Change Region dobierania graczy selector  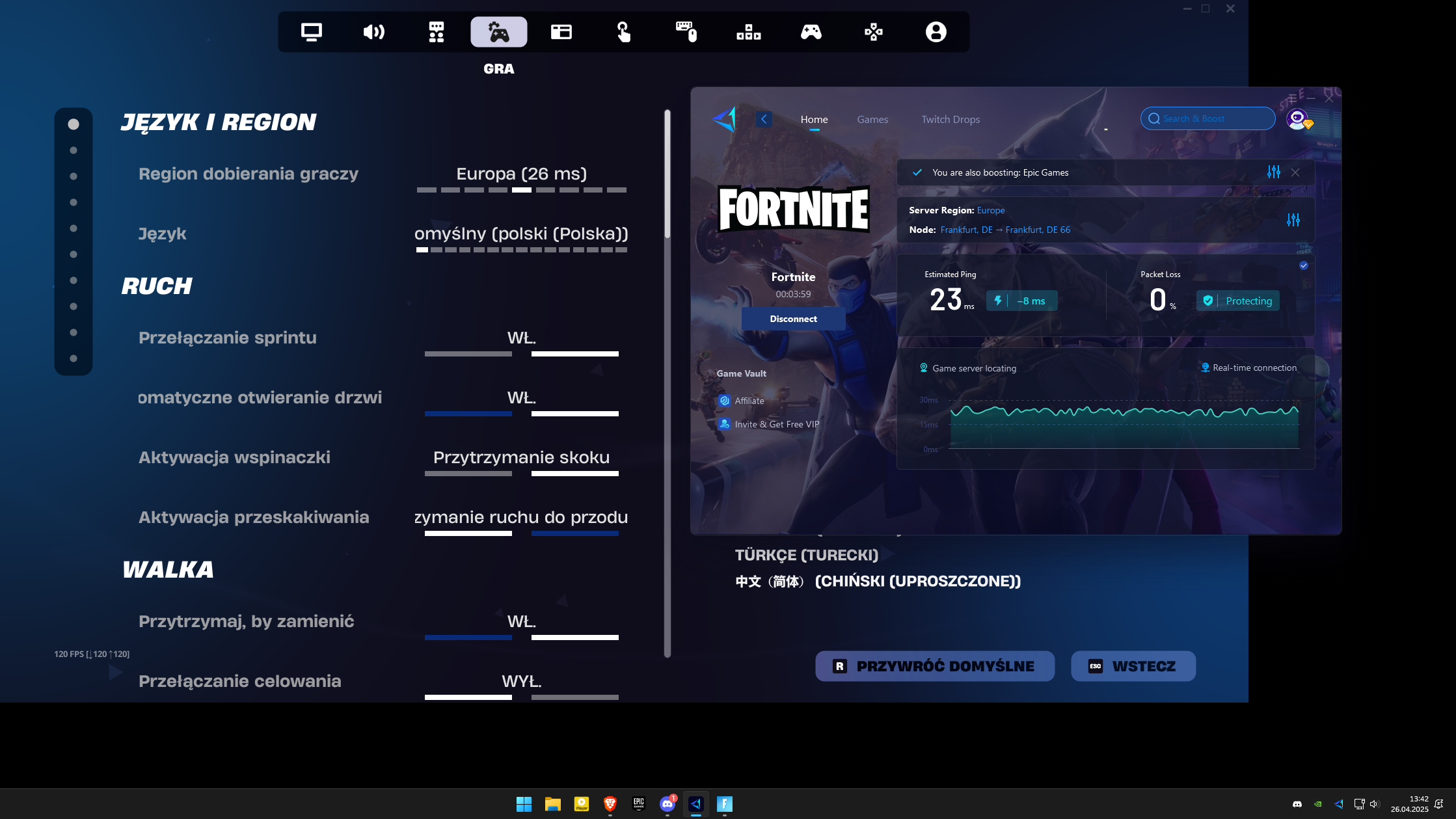521,174
